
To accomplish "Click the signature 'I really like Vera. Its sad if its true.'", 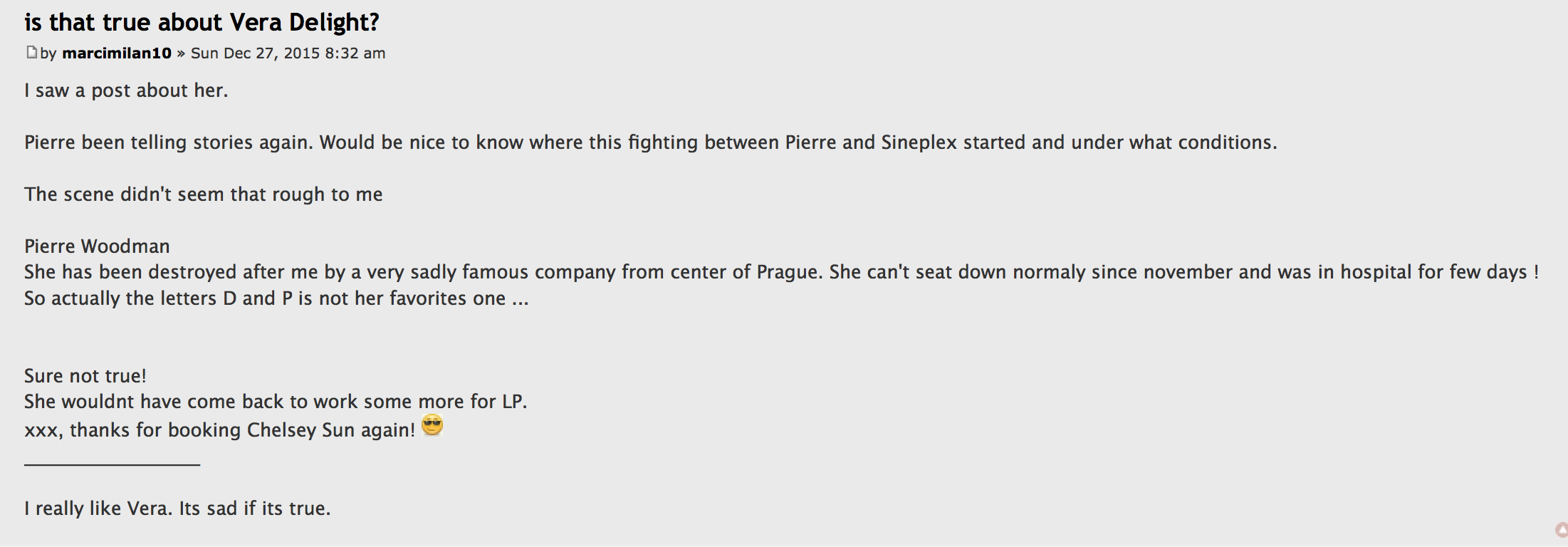I will [x=177, y=509].
